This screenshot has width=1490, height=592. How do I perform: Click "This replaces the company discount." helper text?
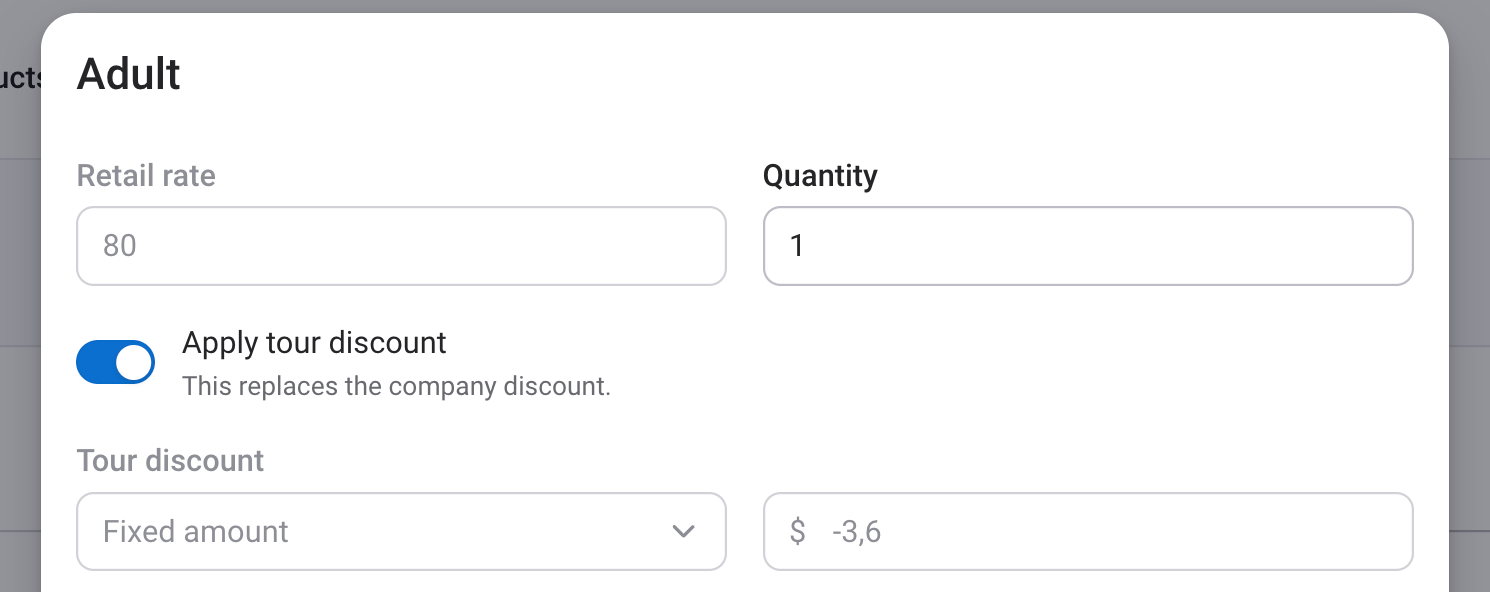(x=396, y=386)
